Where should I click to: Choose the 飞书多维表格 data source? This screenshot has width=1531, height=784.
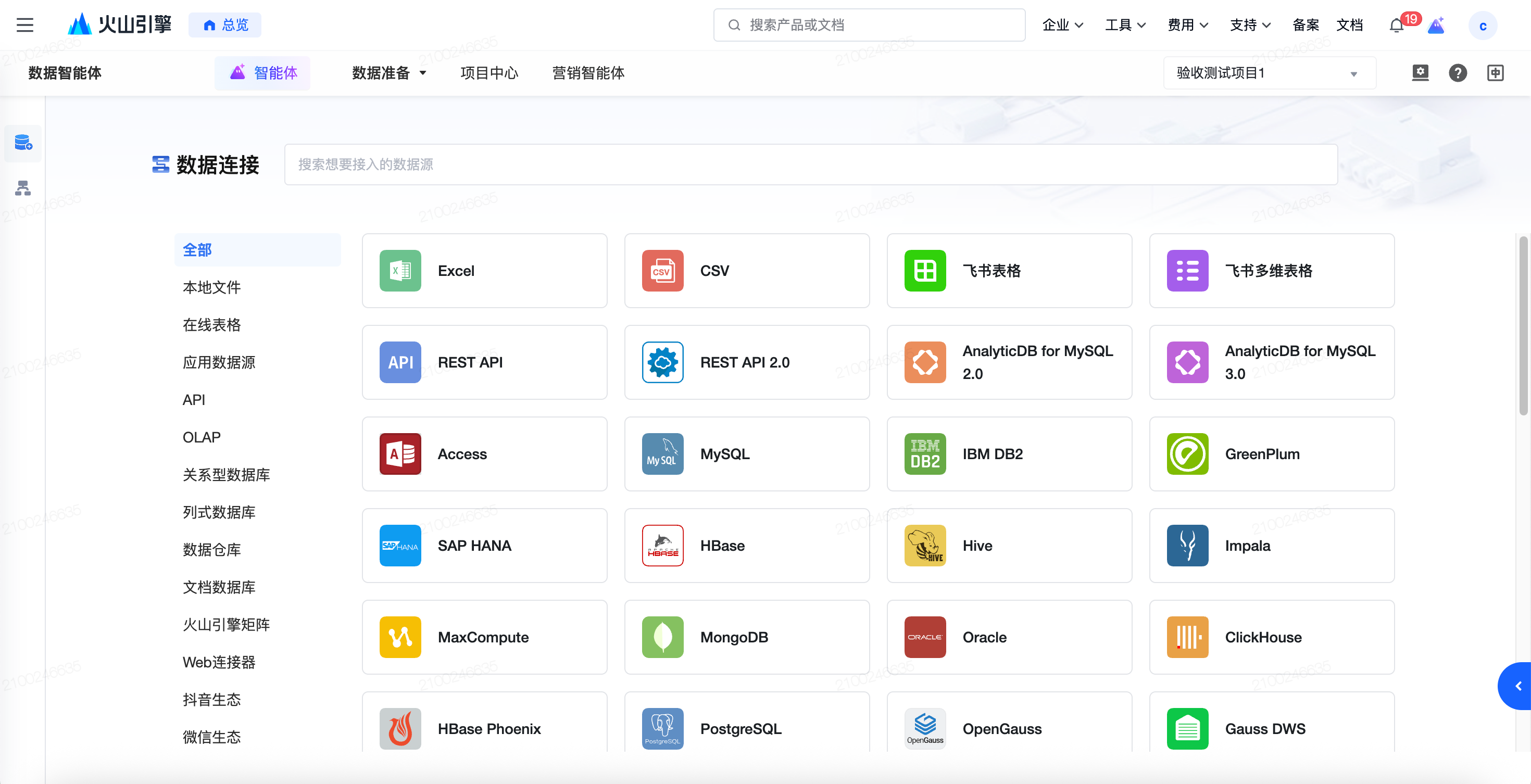click(x=1271, y=271)
